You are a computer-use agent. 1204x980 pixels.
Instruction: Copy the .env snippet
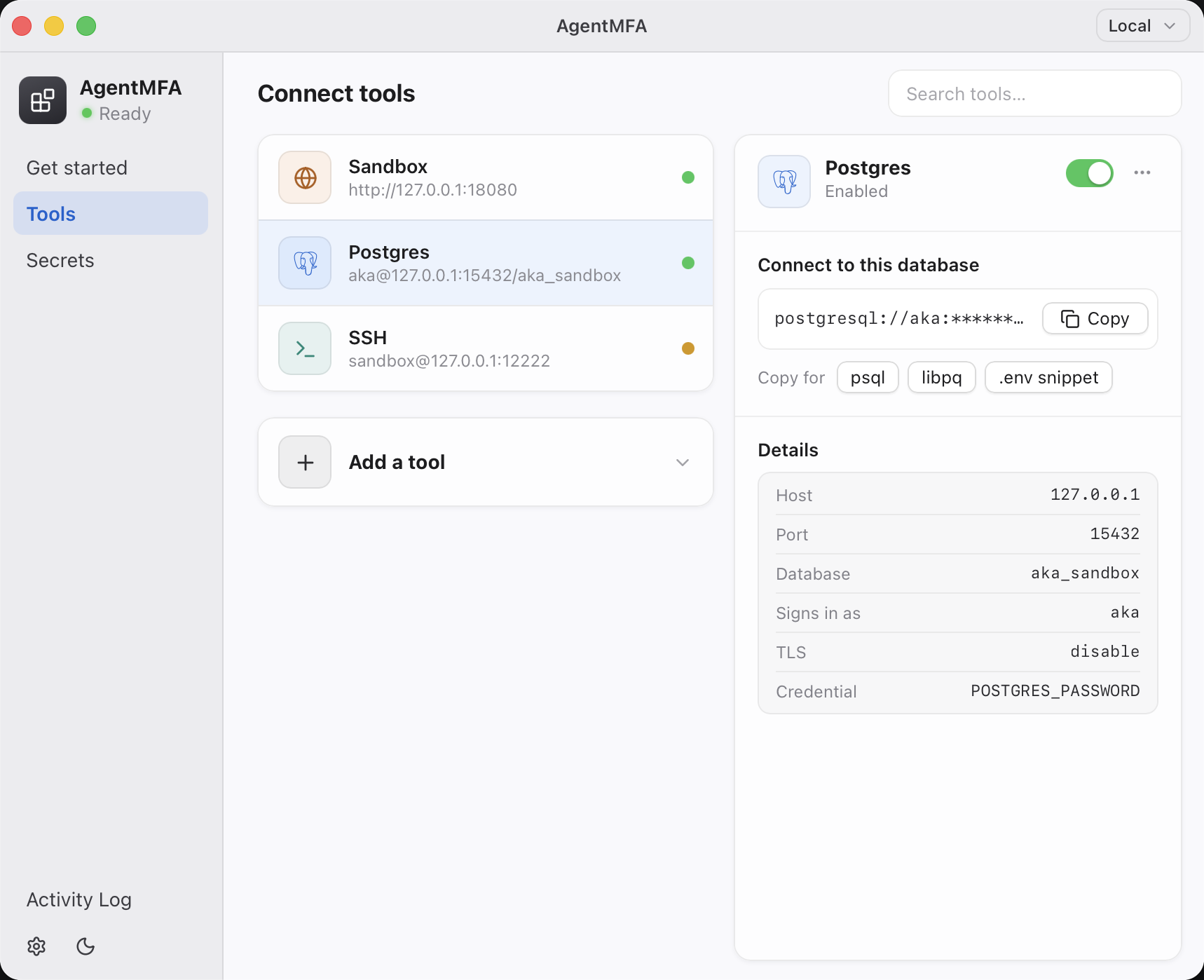[1048, 377]
